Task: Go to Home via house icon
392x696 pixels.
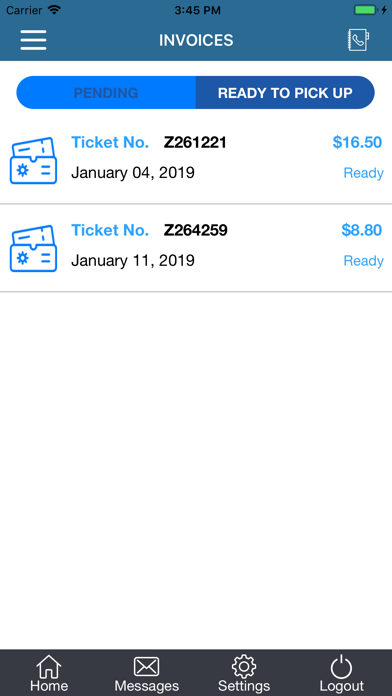Action: [49, 667]
